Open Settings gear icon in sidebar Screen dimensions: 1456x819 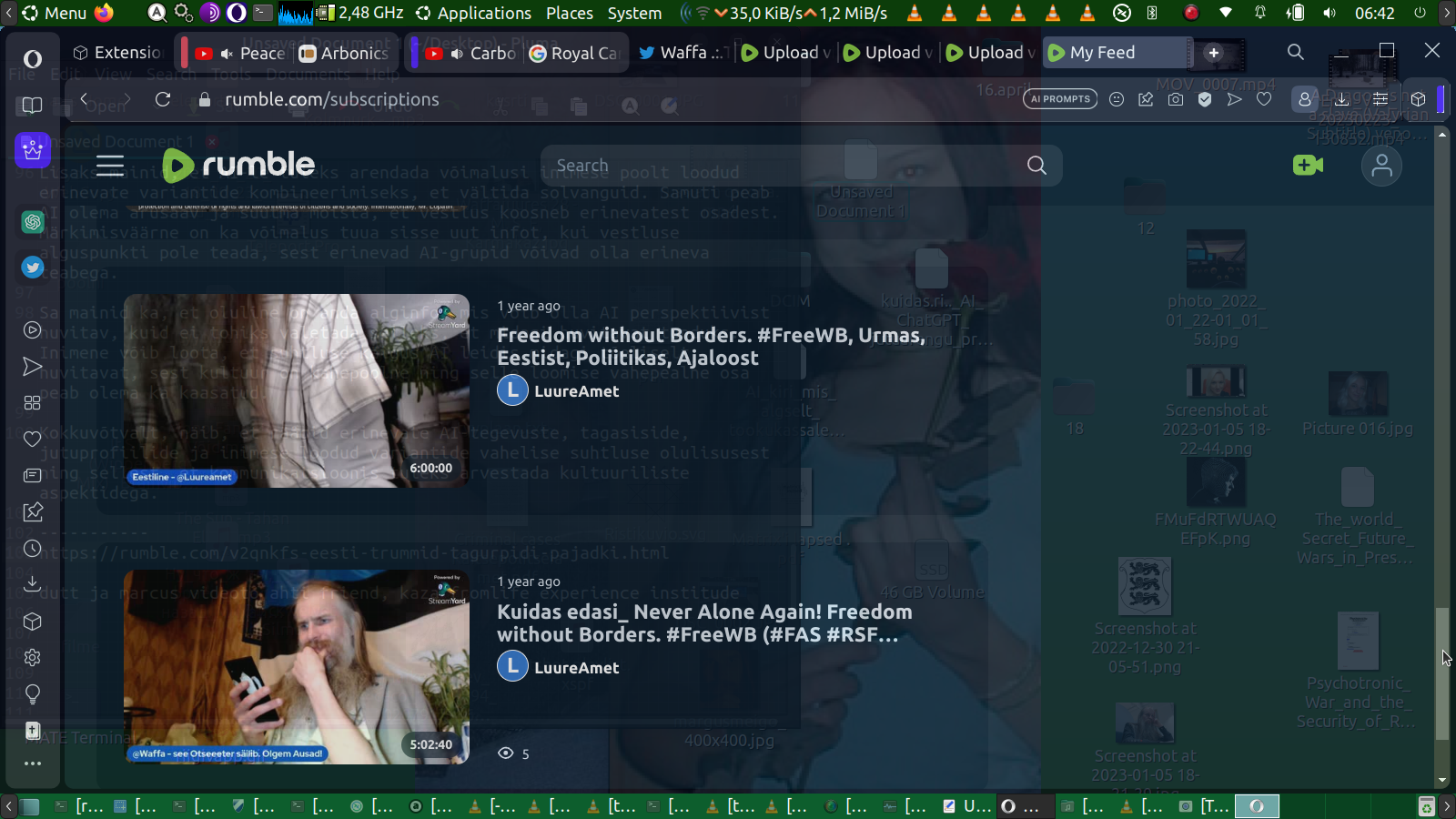33,658
